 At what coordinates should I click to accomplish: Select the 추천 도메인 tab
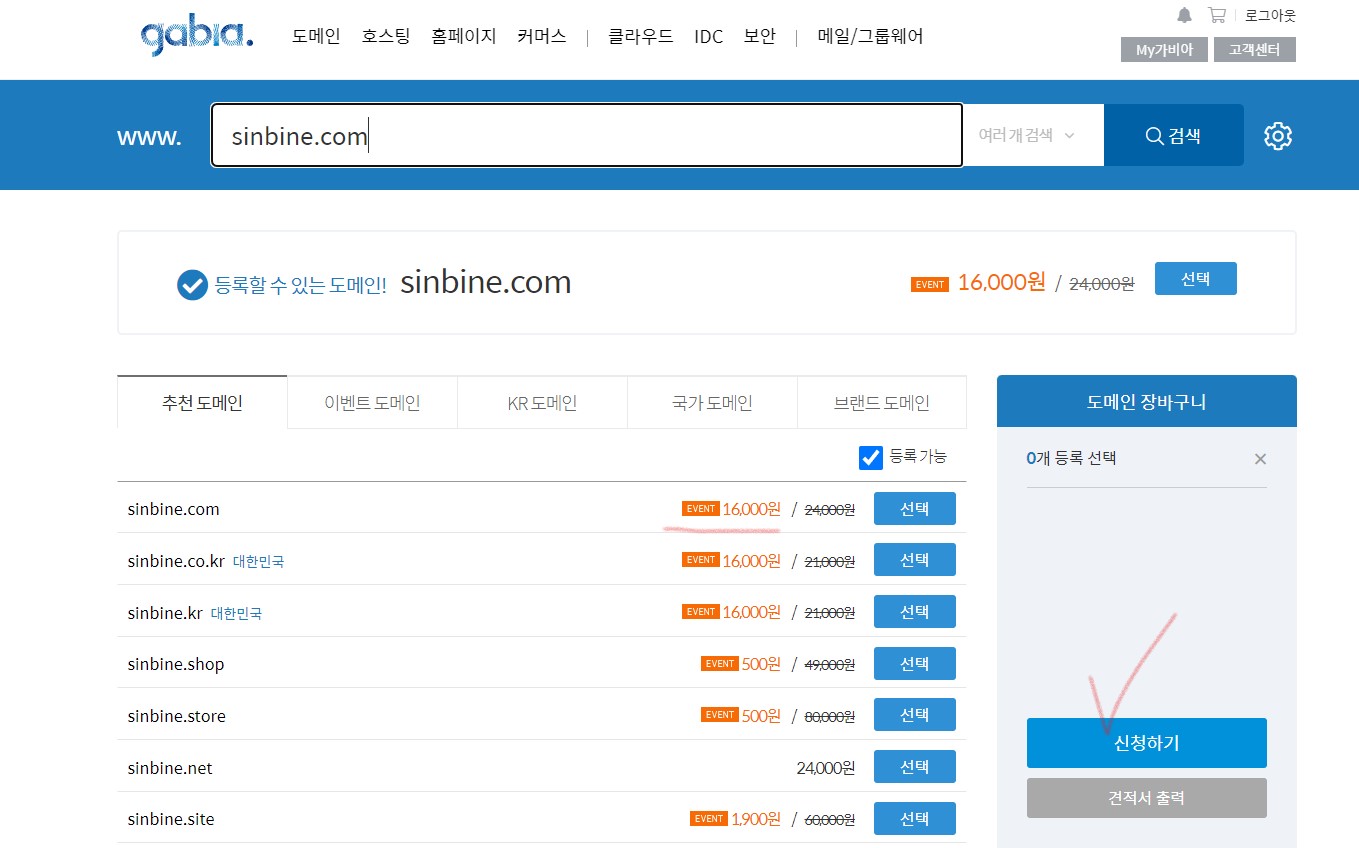202,402
